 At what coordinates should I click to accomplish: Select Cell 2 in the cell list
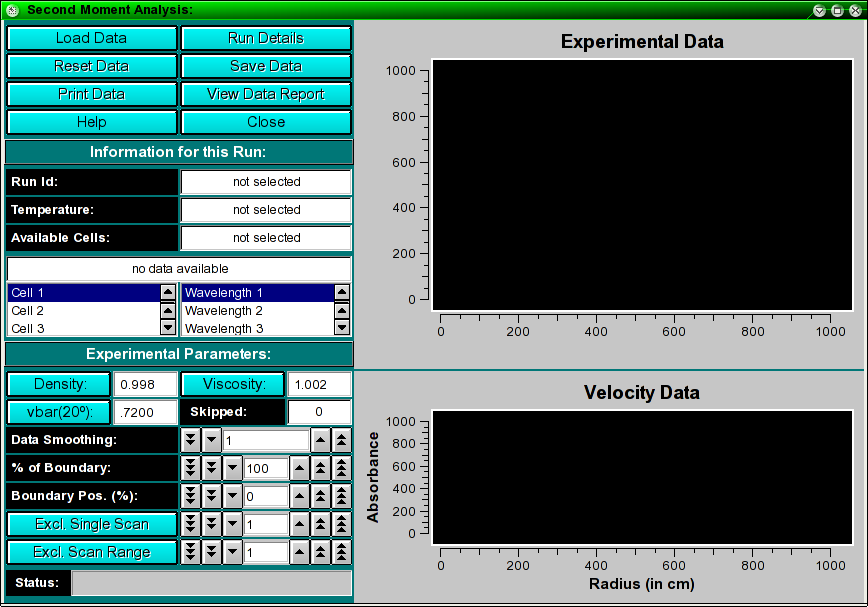click(x=82, y=311)
